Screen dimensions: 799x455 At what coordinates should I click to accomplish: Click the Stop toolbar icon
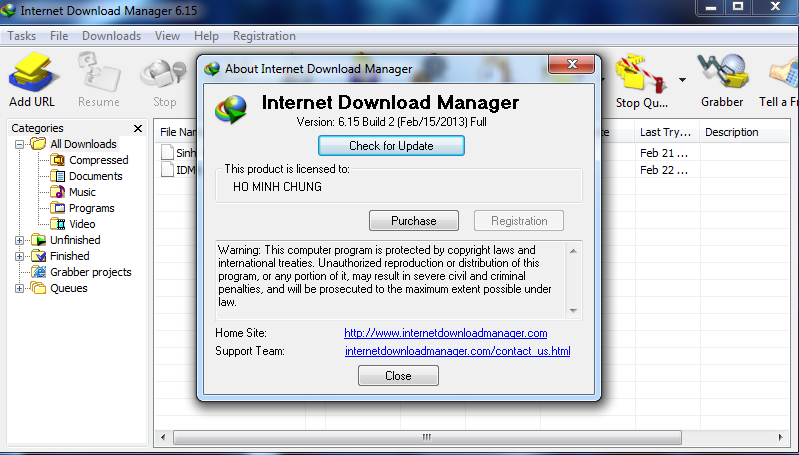(x=164, y=73)
